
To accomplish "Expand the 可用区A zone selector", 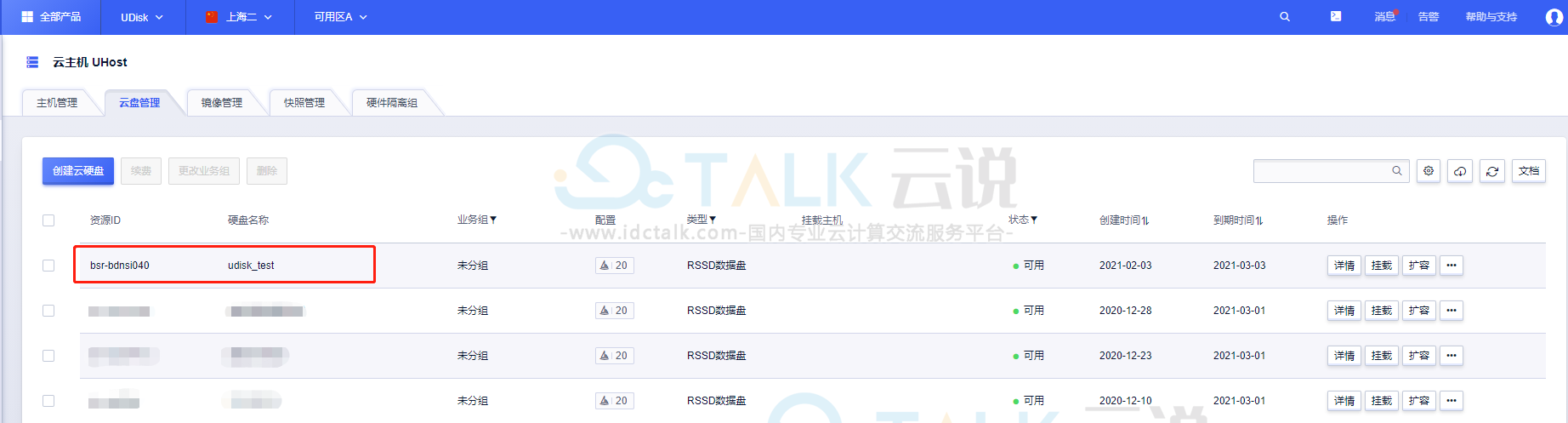I will coord(340,17).
